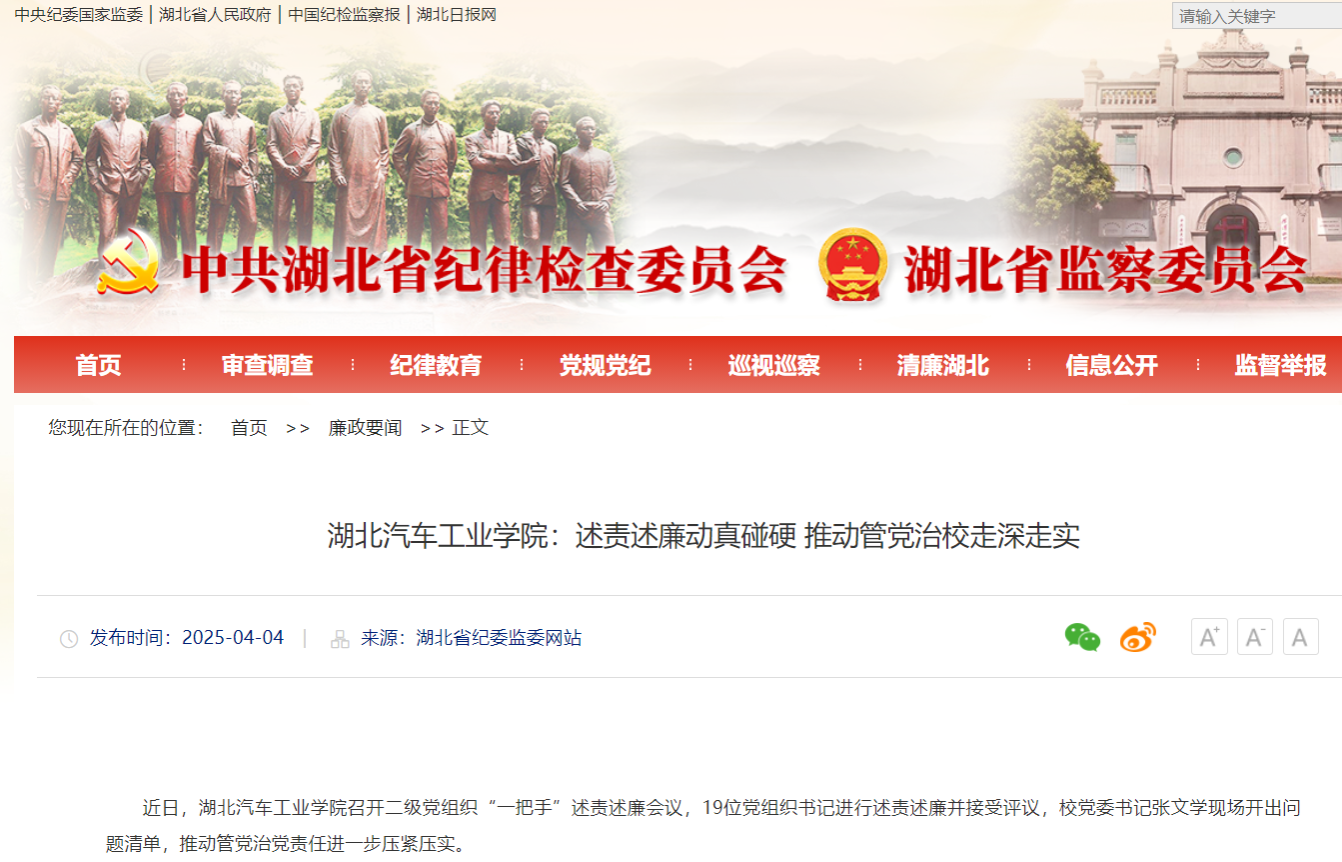The width and height of the screenshot is (1342, 862).
Task: Open 信息公开 in the red menu
Action: (1112, 365)
